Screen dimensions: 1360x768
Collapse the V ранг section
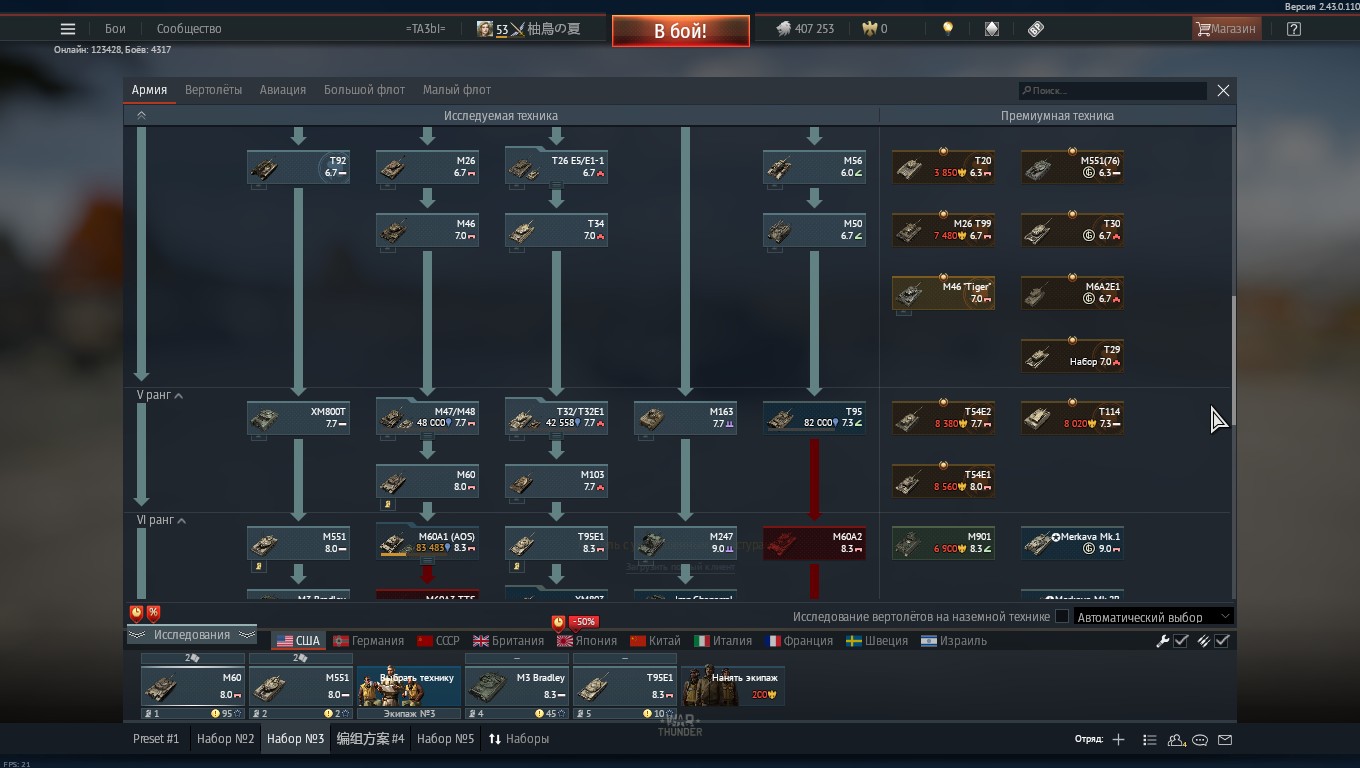pyautogui.click(x=160, y=396)
